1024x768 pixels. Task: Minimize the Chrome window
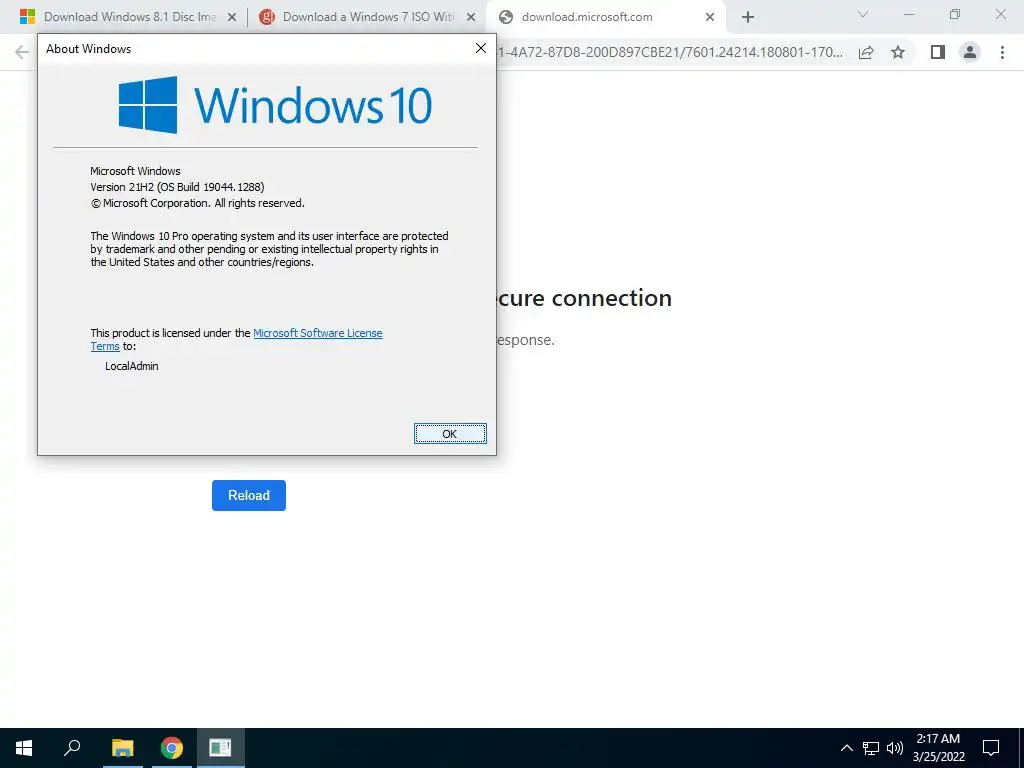[909, 14]
